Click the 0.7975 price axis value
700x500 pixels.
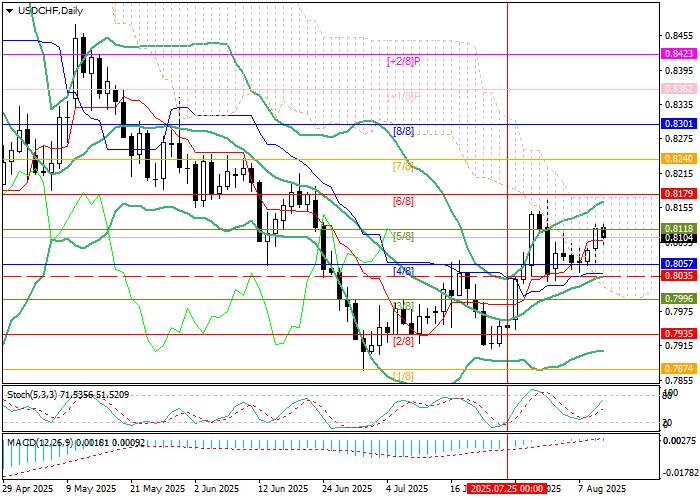point(679,311)
